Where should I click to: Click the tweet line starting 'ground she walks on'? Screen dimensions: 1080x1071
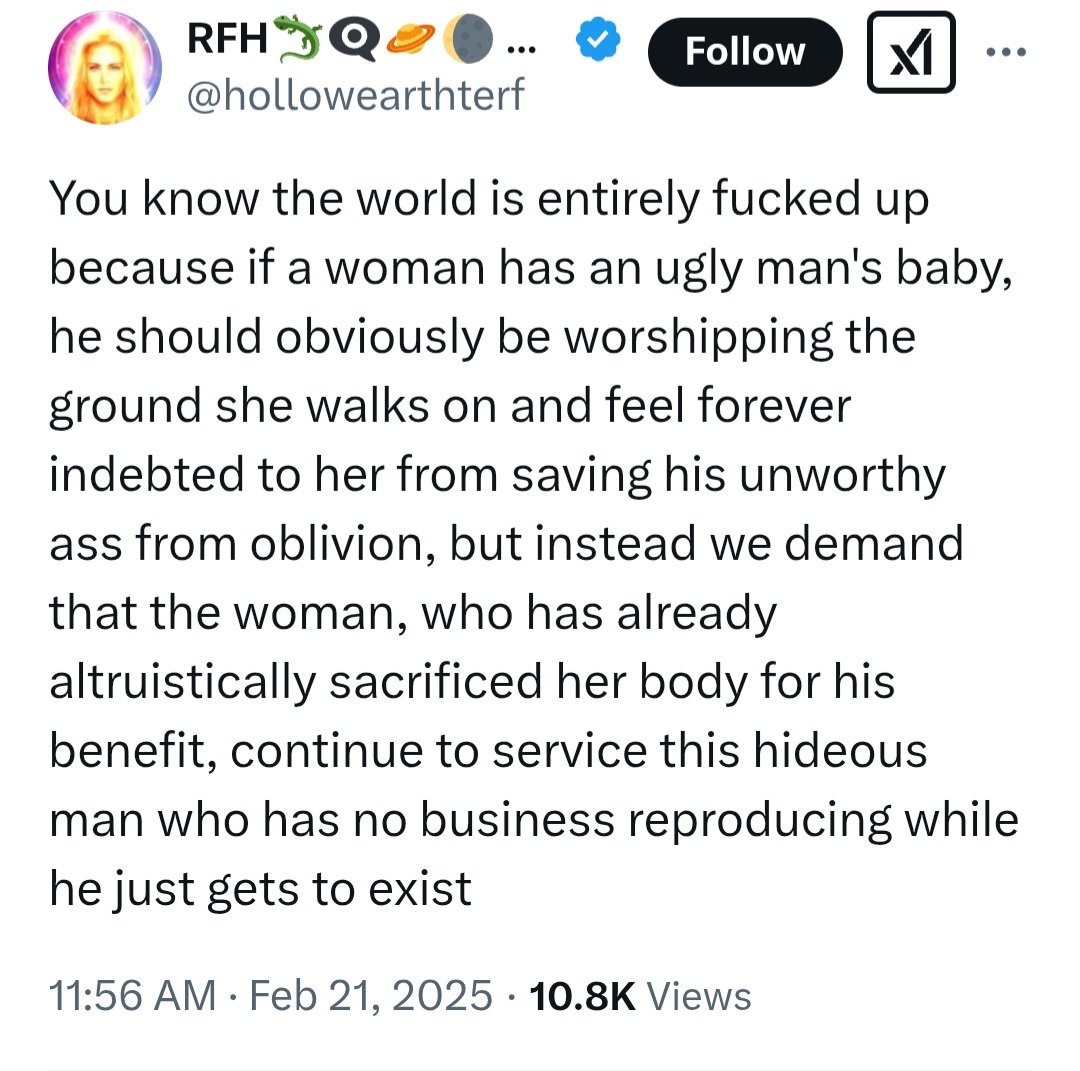click(449, 406)
